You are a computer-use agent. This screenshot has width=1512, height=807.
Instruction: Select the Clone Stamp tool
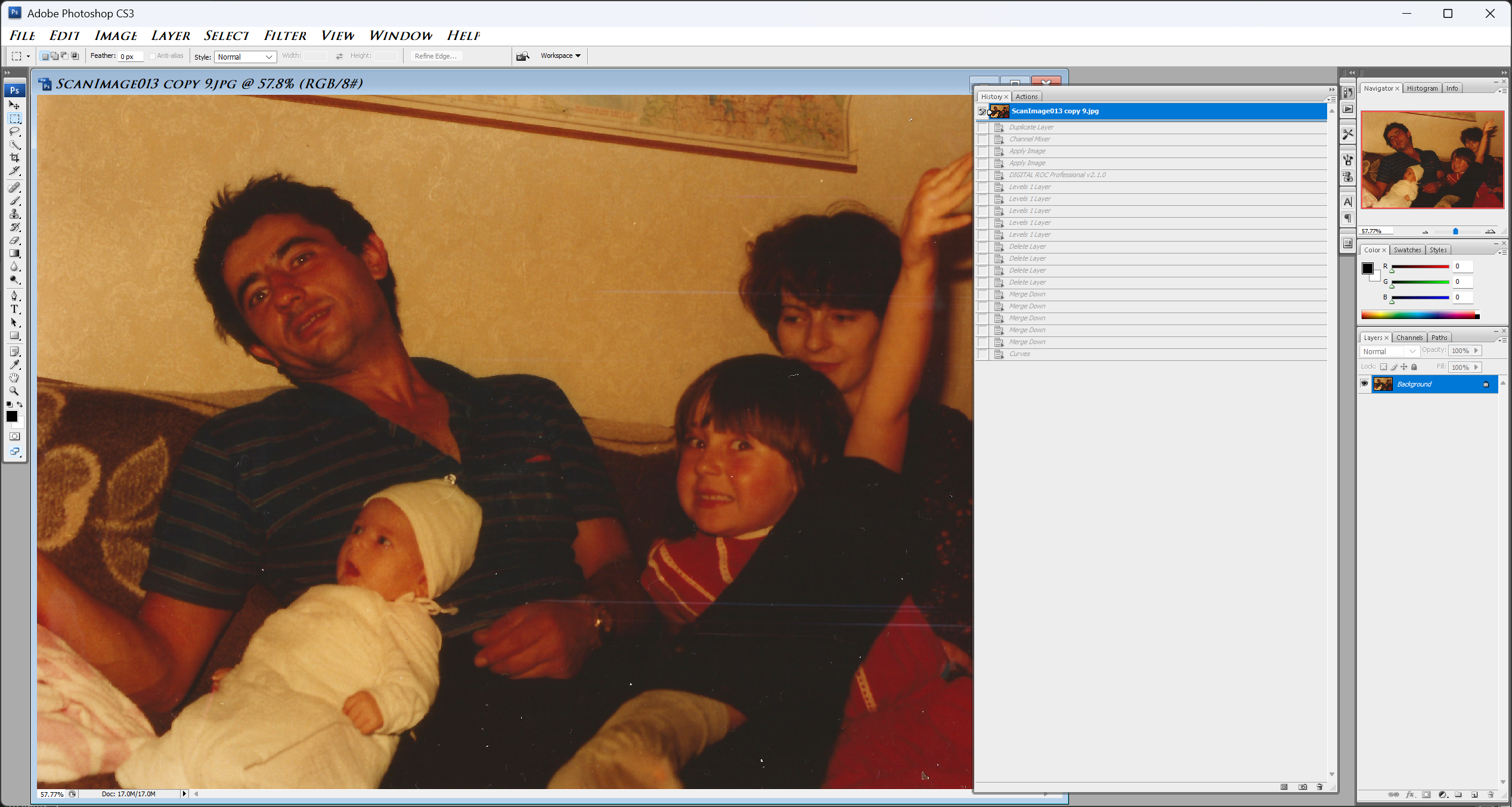[x=15, y=214]
